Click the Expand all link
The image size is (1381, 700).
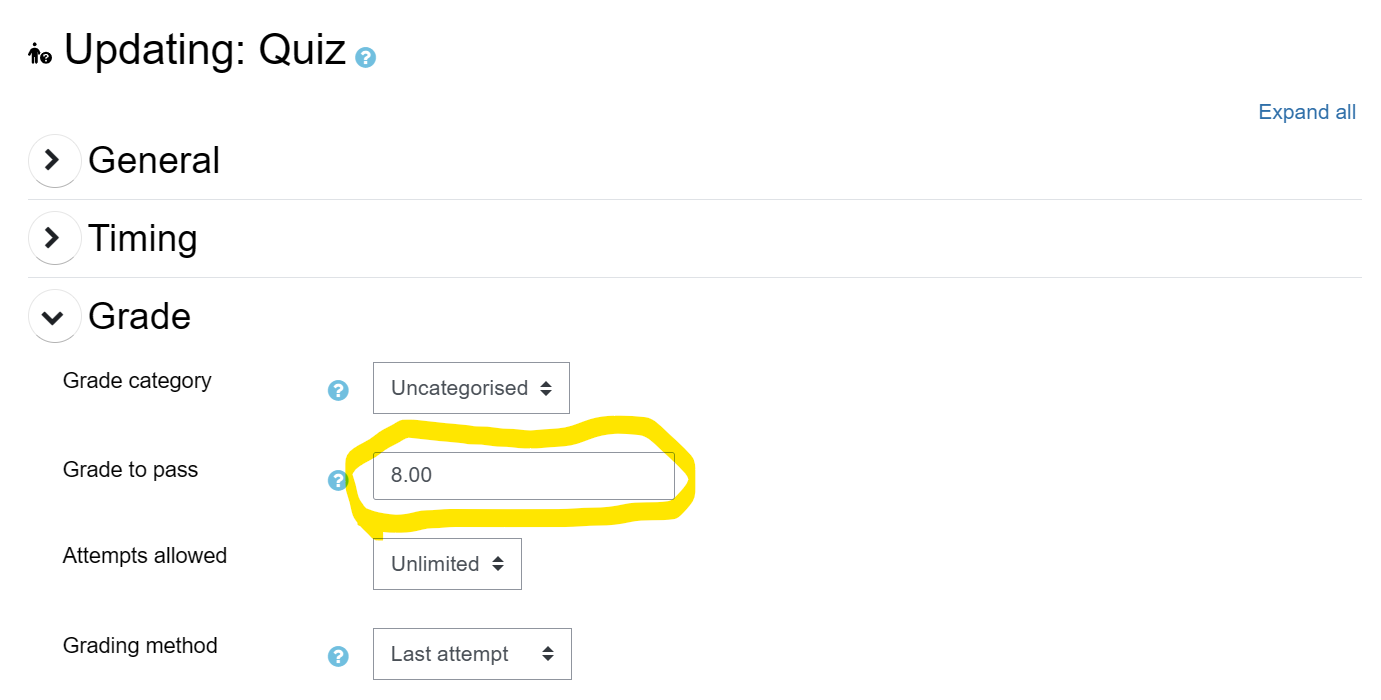(1306, 112)
